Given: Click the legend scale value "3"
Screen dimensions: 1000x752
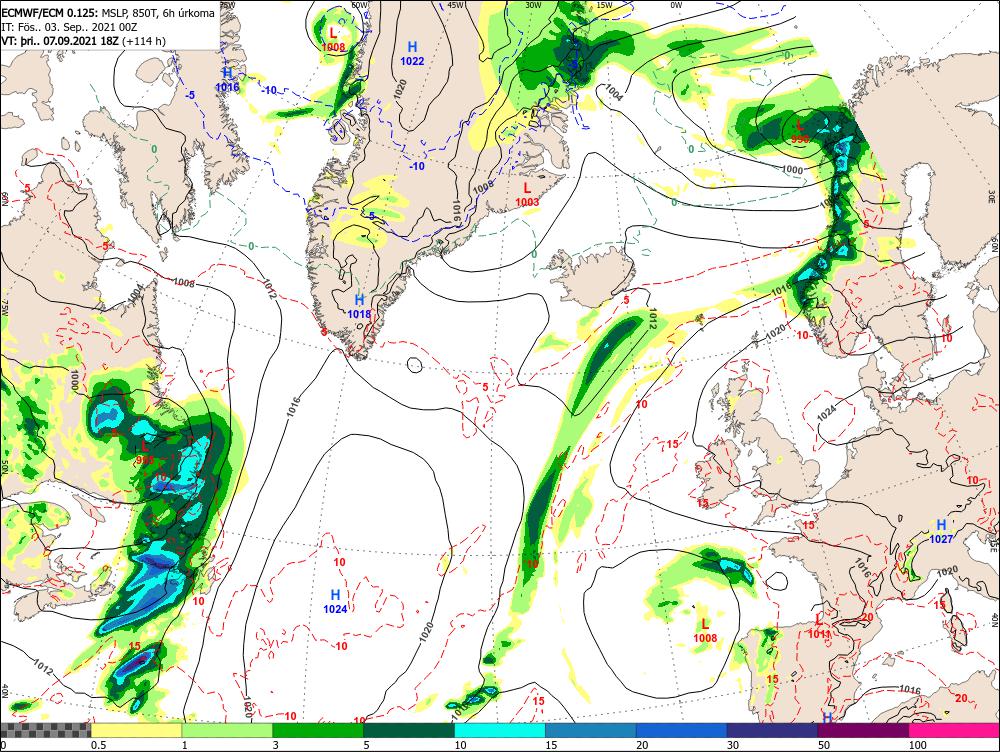Looking at the screenshot, I should (276, 745).
